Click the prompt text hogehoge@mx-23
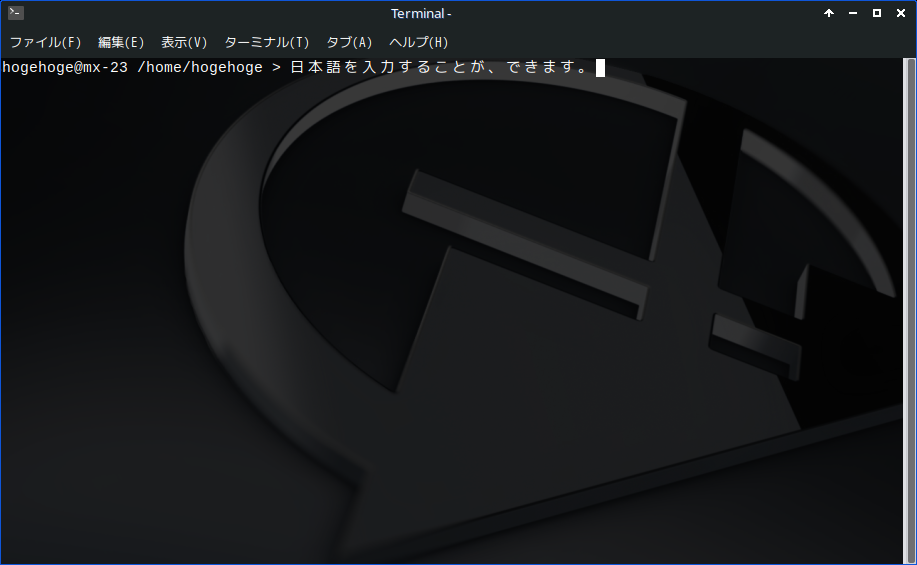Viewport: 917px width, 565px height. [65, 68]
